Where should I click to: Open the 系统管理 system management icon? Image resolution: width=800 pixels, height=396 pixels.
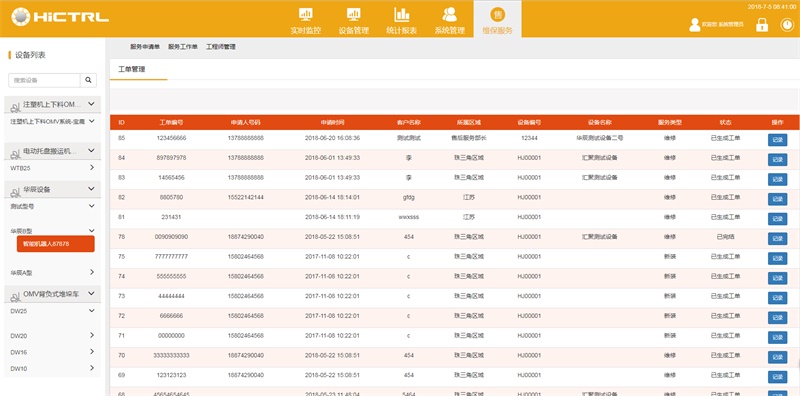[x=449, y=14]
